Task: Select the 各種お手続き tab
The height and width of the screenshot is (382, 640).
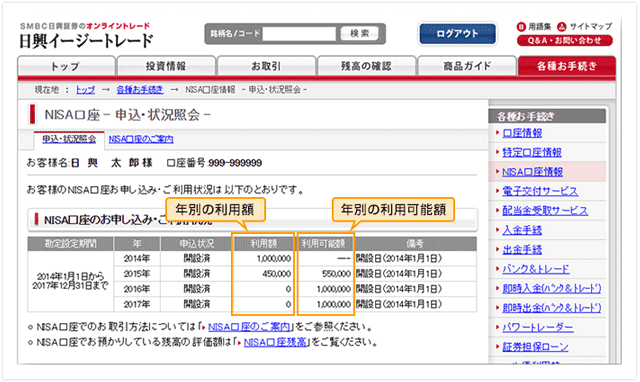Action: pos(567,66)
